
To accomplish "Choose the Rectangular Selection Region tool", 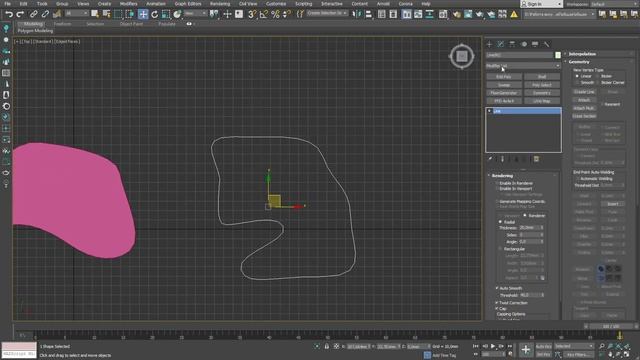I will point(118,14).
